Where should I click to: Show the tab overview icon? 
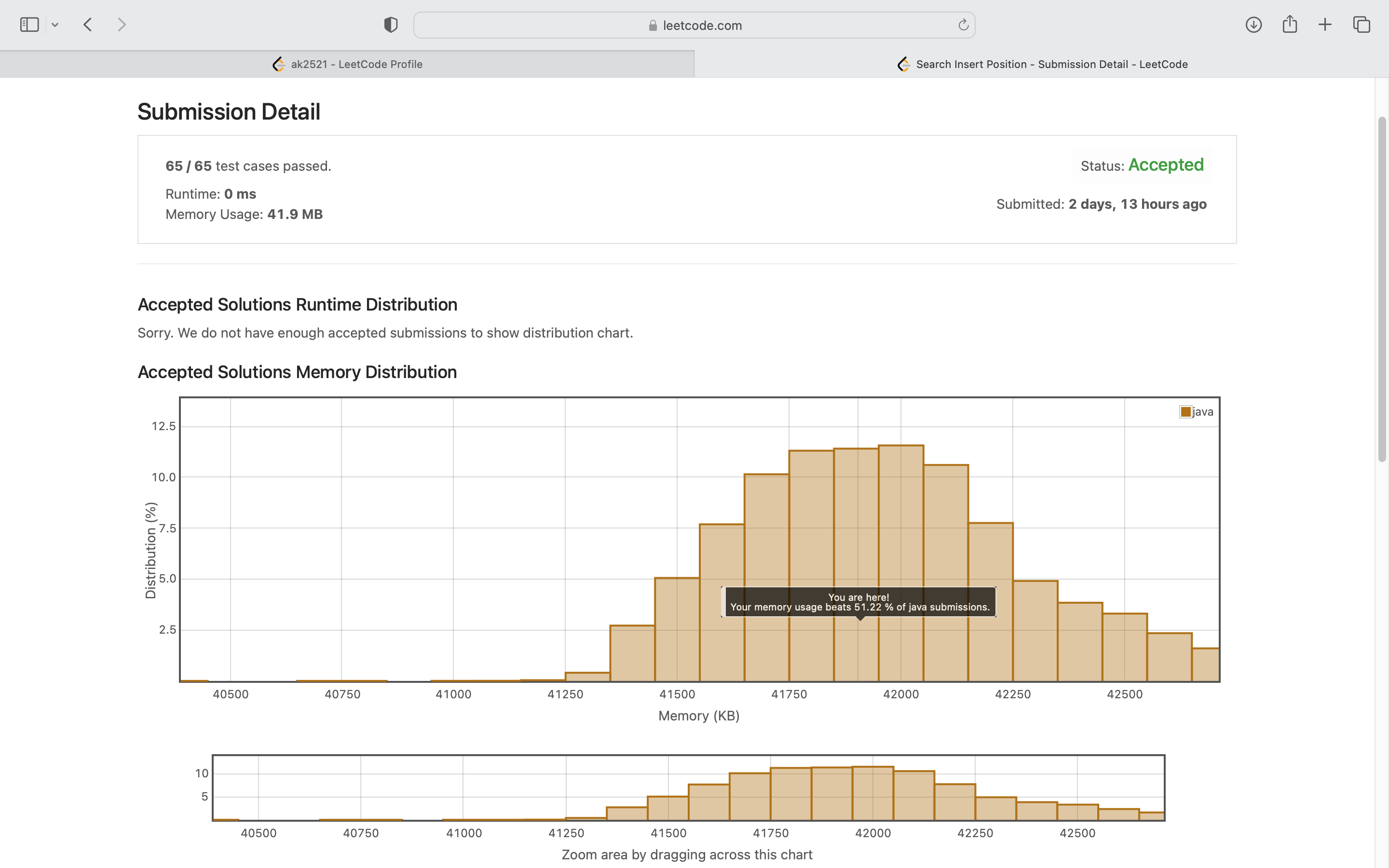pos(1362,25)
